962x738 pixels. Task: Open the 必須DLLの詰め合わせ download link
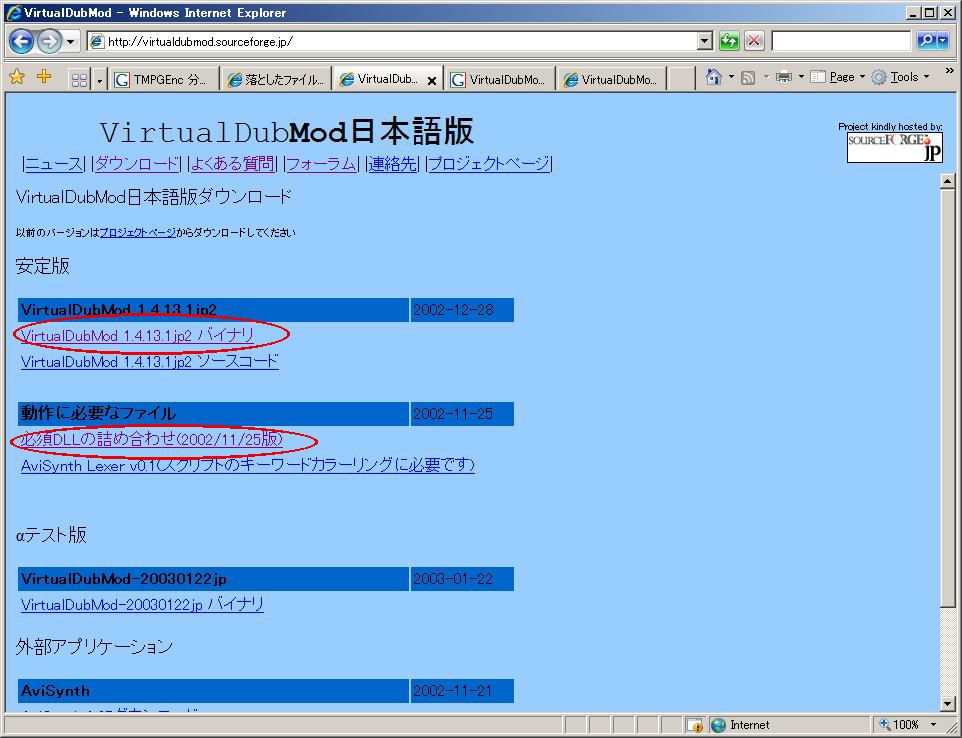(152, 440)
